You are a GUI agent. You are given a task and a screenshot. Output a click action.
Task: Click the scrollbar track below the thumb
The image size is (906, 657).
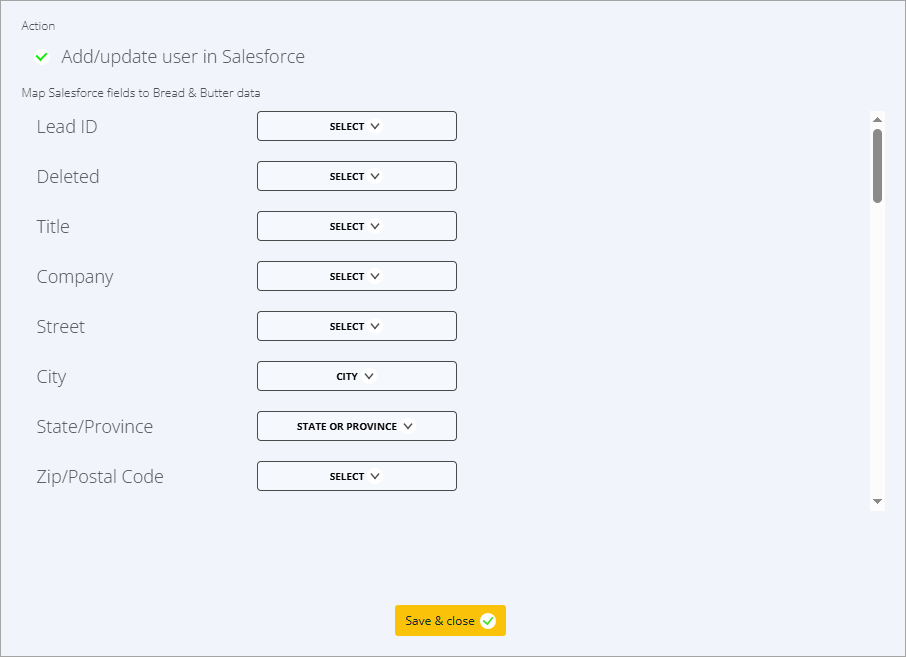tap(877, 350)
